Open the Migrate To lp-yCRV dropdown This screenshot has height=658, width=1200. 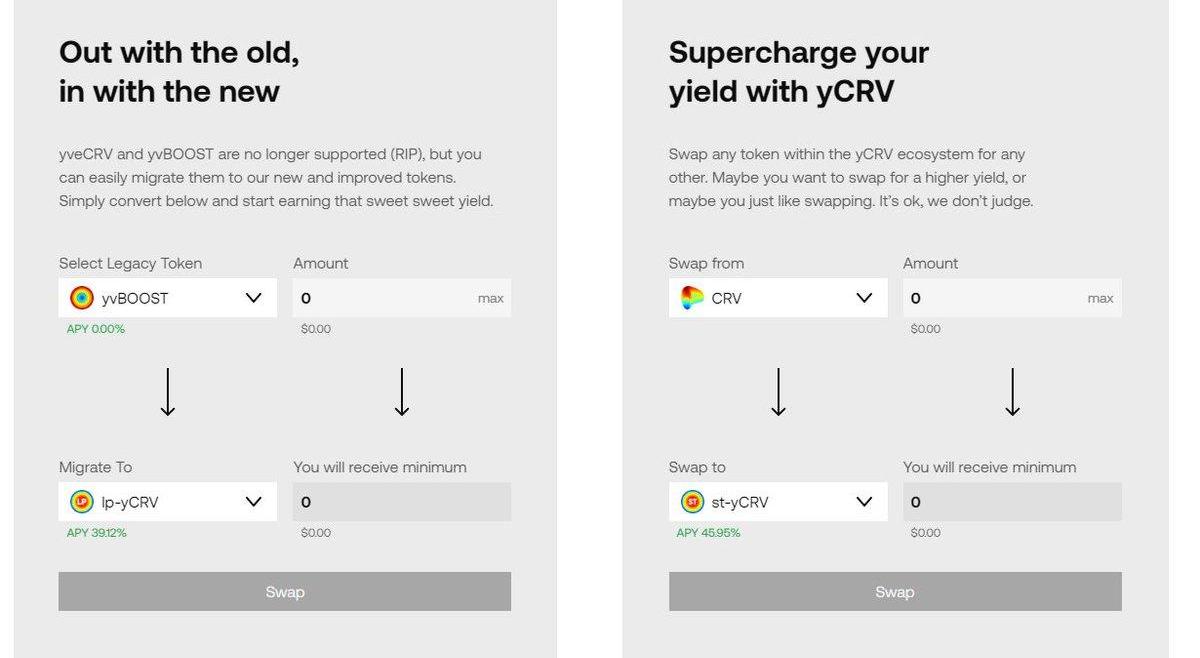tap(254, 502)
